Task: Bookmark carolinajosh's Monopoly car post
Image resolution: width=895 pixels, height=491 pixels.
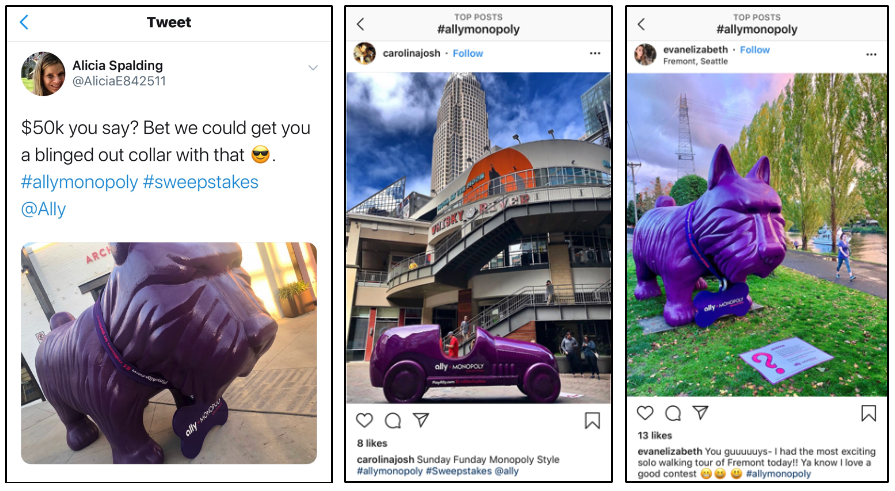Action: 592,421
